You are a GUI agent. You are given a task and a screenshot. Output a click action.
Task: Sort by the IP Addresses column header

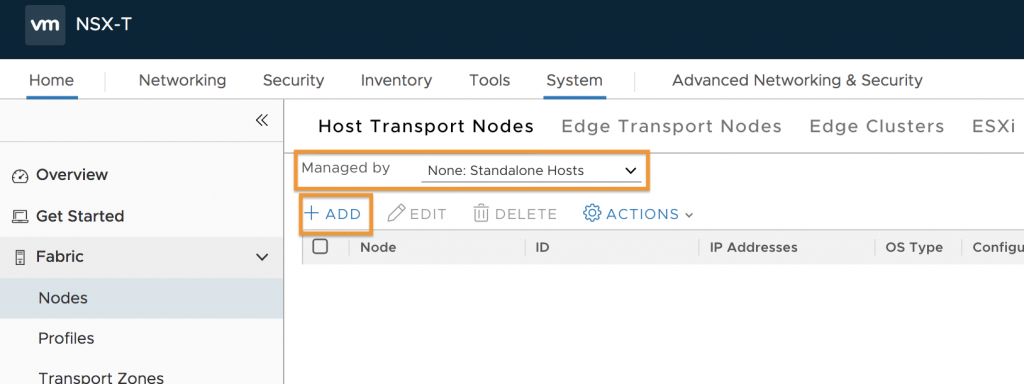(754, 248)
